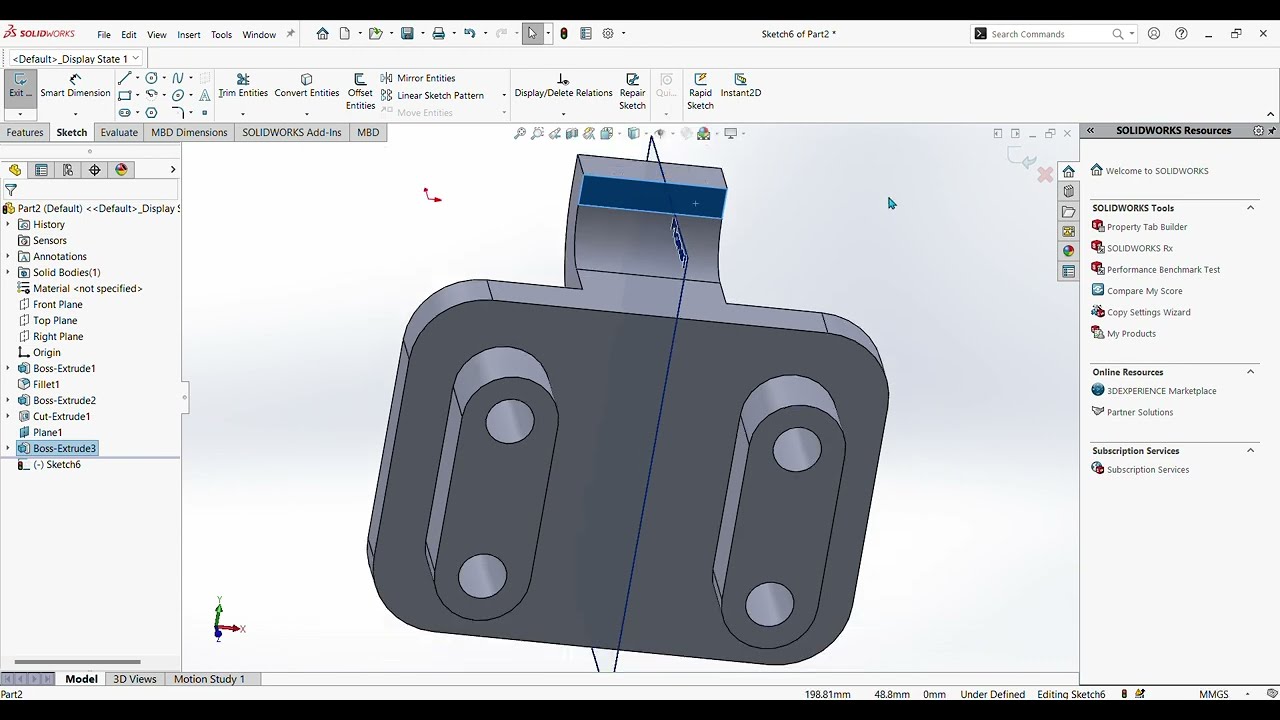Expand the Solid Bodies(1) node

pyautogui.click(x=8, y=272)
